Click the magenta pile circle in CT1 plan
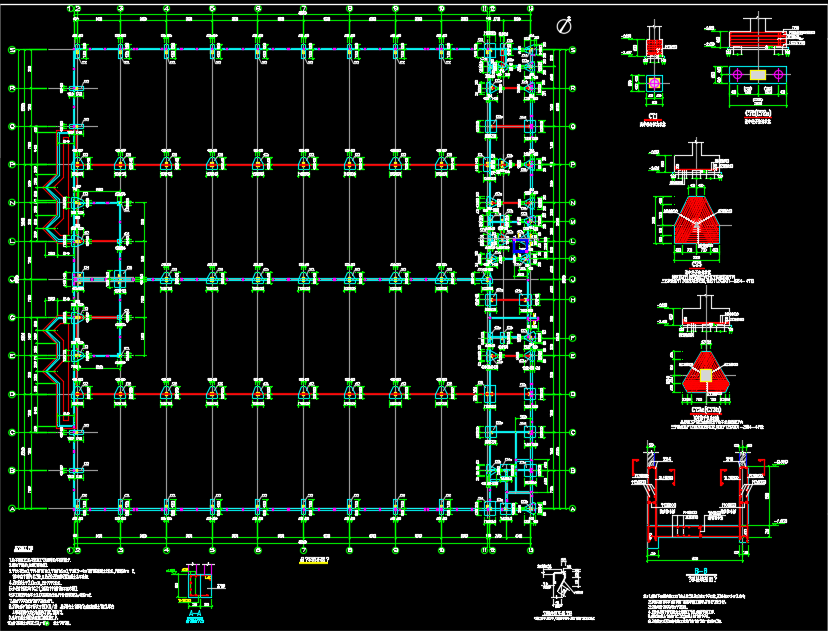828x632 pixels. [x=654, y=83]
